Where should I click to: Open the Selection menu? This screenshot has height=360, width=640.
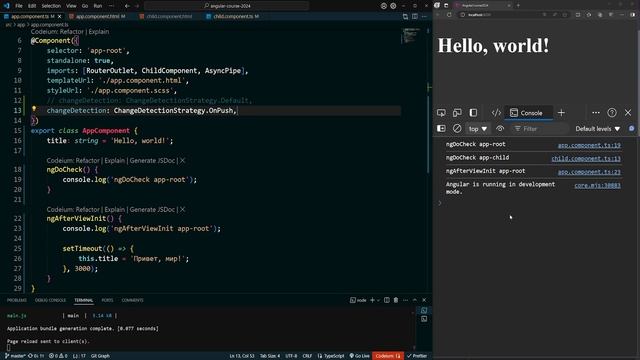[x=51, y=6]
